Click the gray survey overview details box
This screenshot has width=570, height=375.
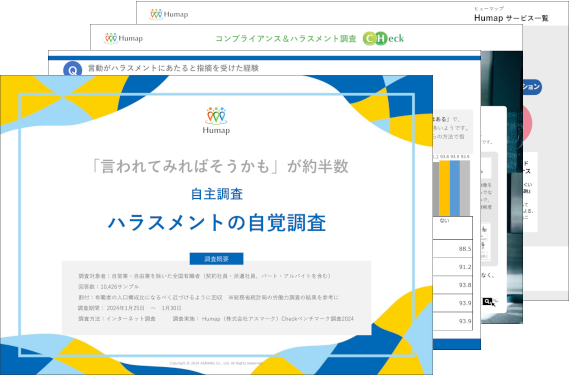click(216, 298)
